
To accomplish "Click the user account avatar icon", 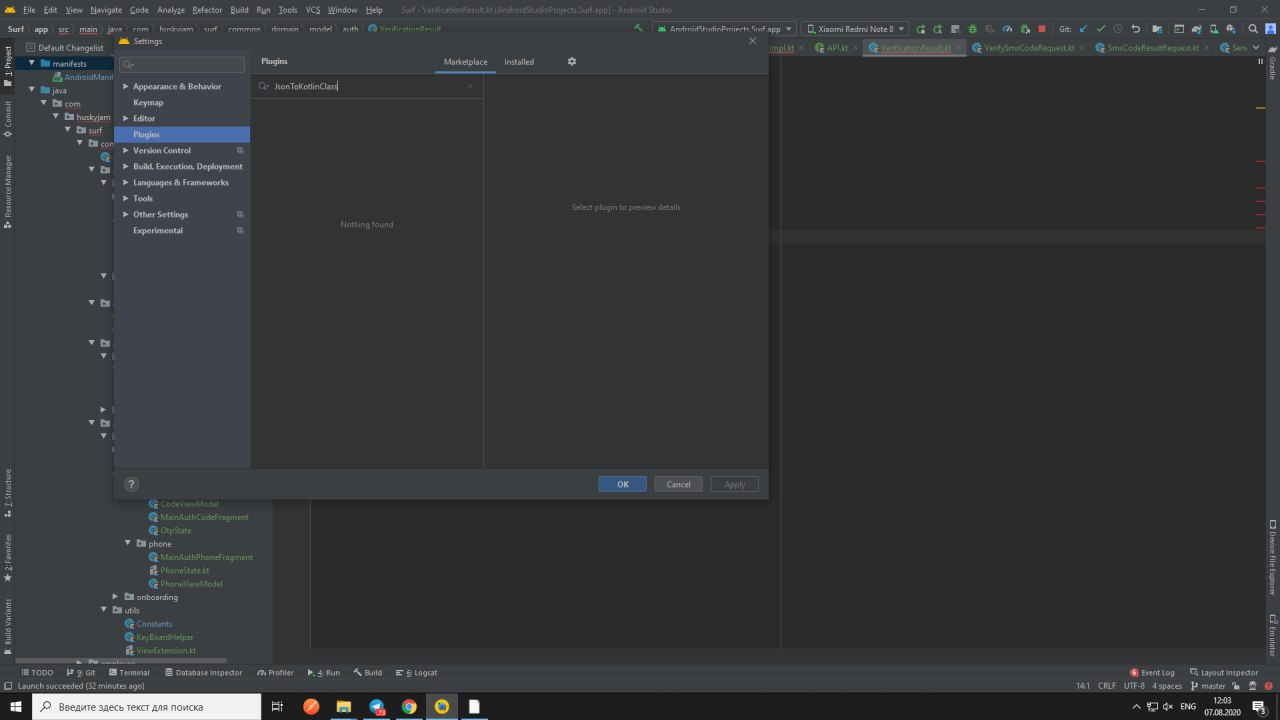I will click(1270, 29).
